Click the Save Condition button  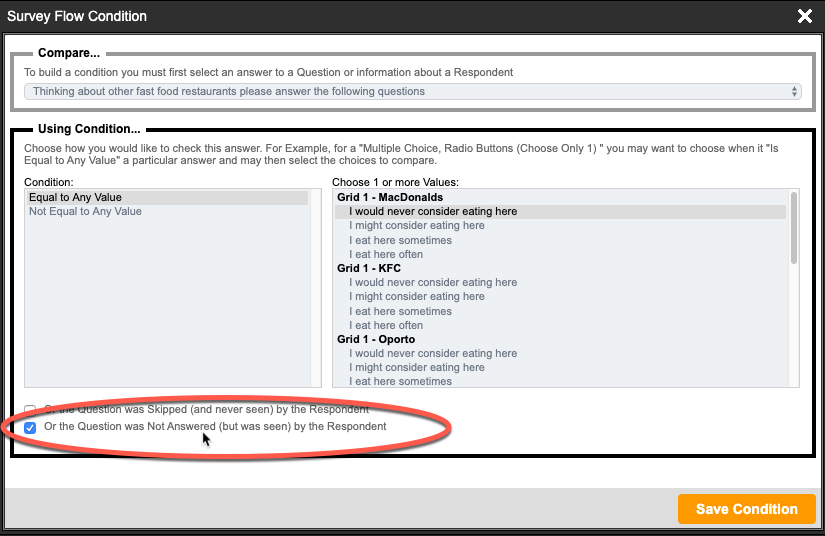746,509
